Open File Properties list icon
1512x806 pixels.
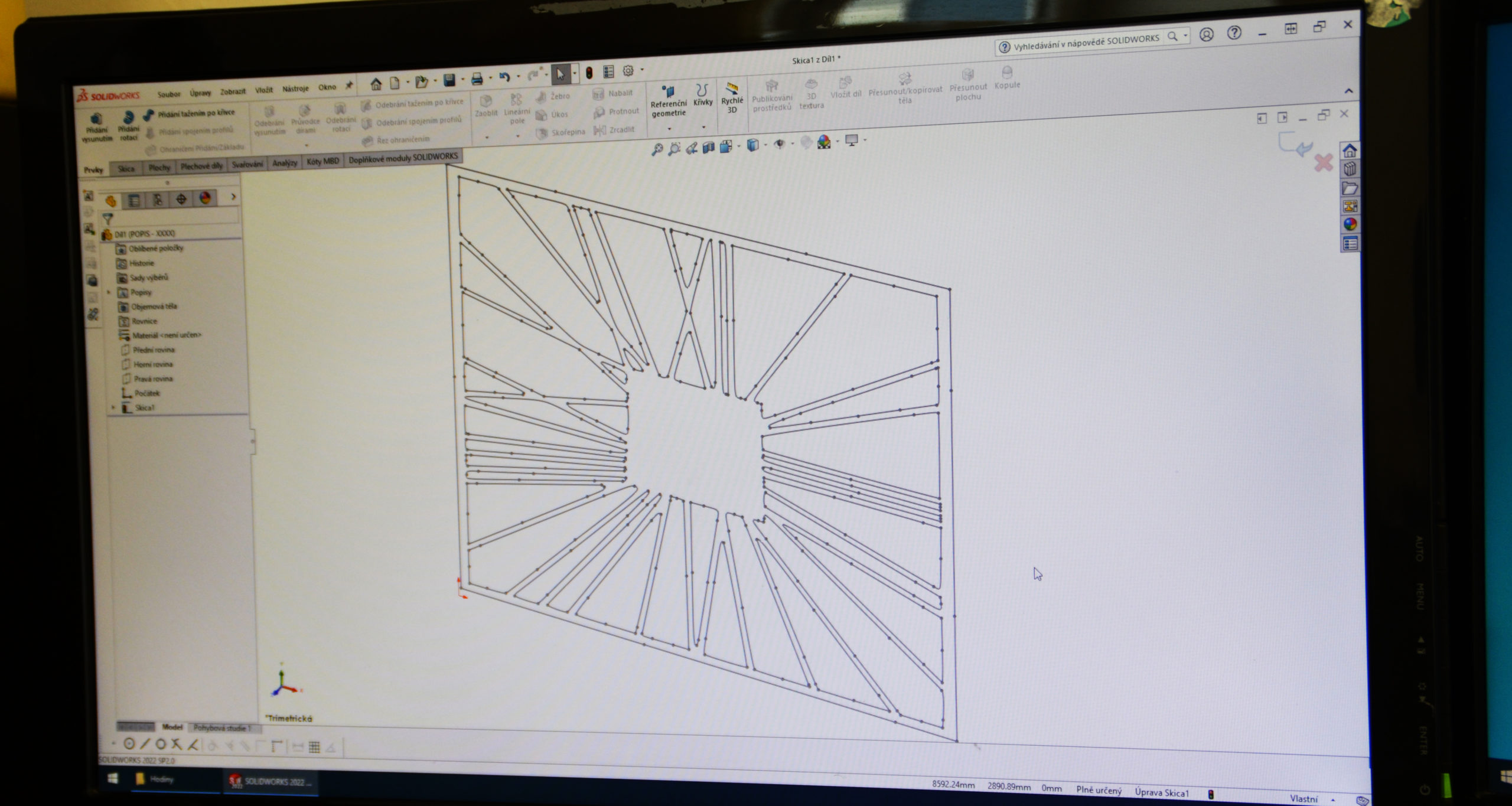(x=608, y=72)
